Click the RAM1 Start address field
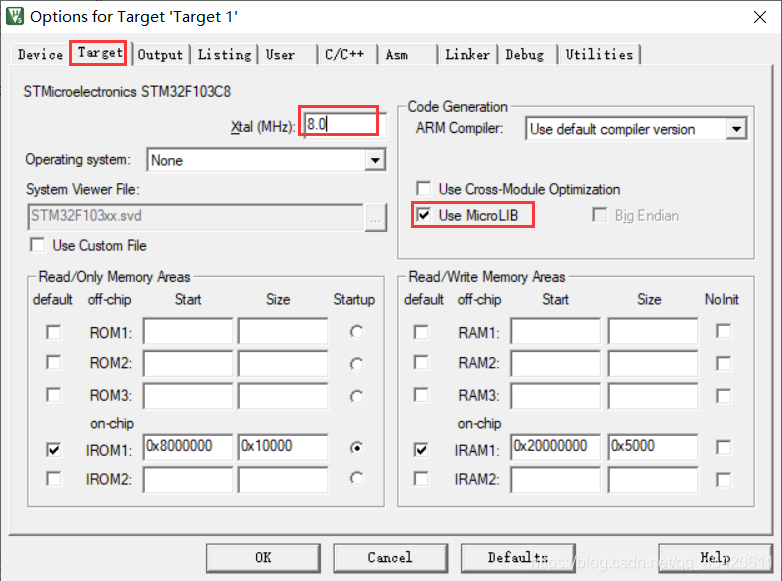Viewport: 782px width, 581px height. click(556, 331)
